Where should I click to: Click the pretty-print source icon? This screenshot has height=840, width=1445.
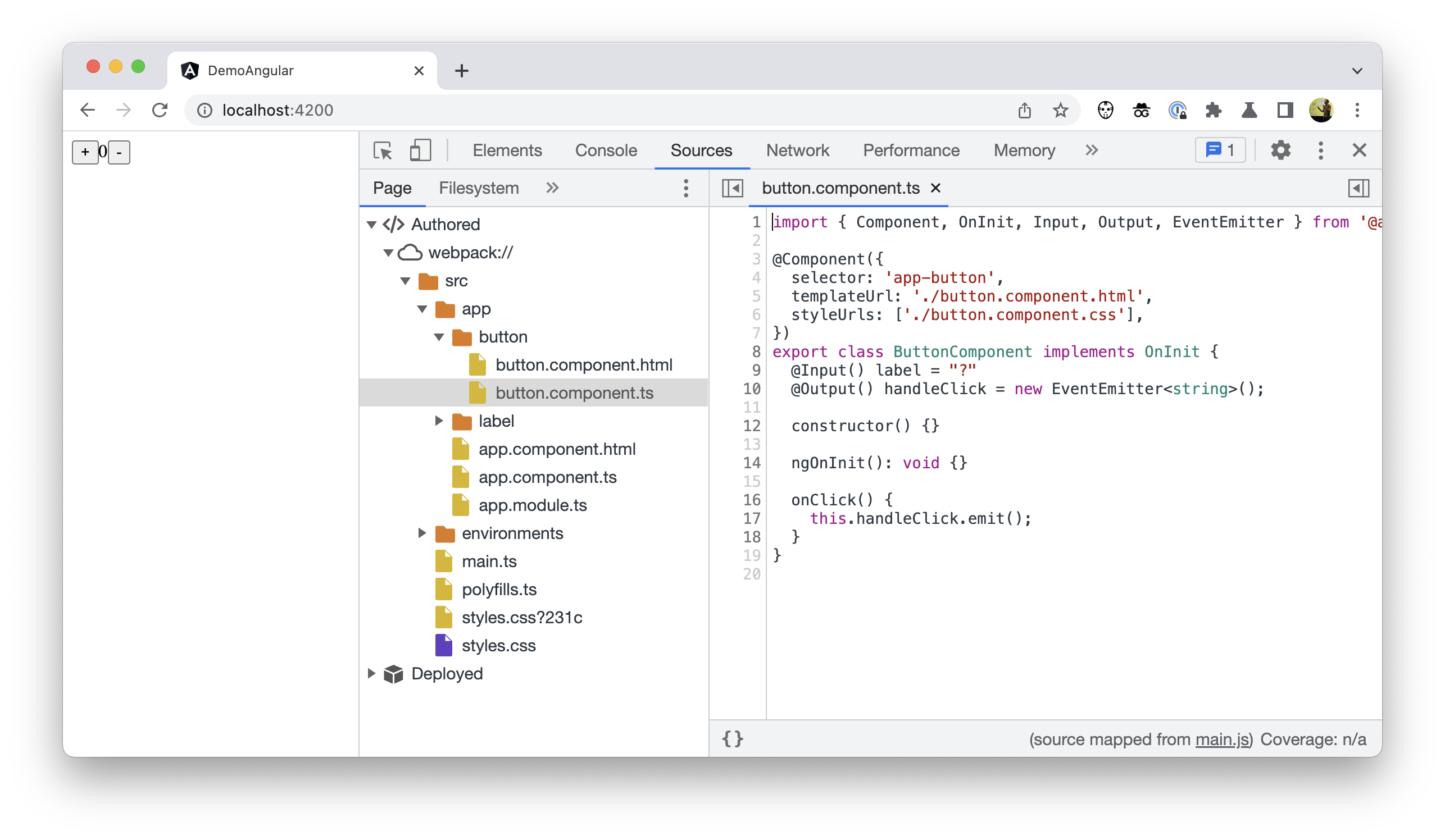click(x=734, y=740)
